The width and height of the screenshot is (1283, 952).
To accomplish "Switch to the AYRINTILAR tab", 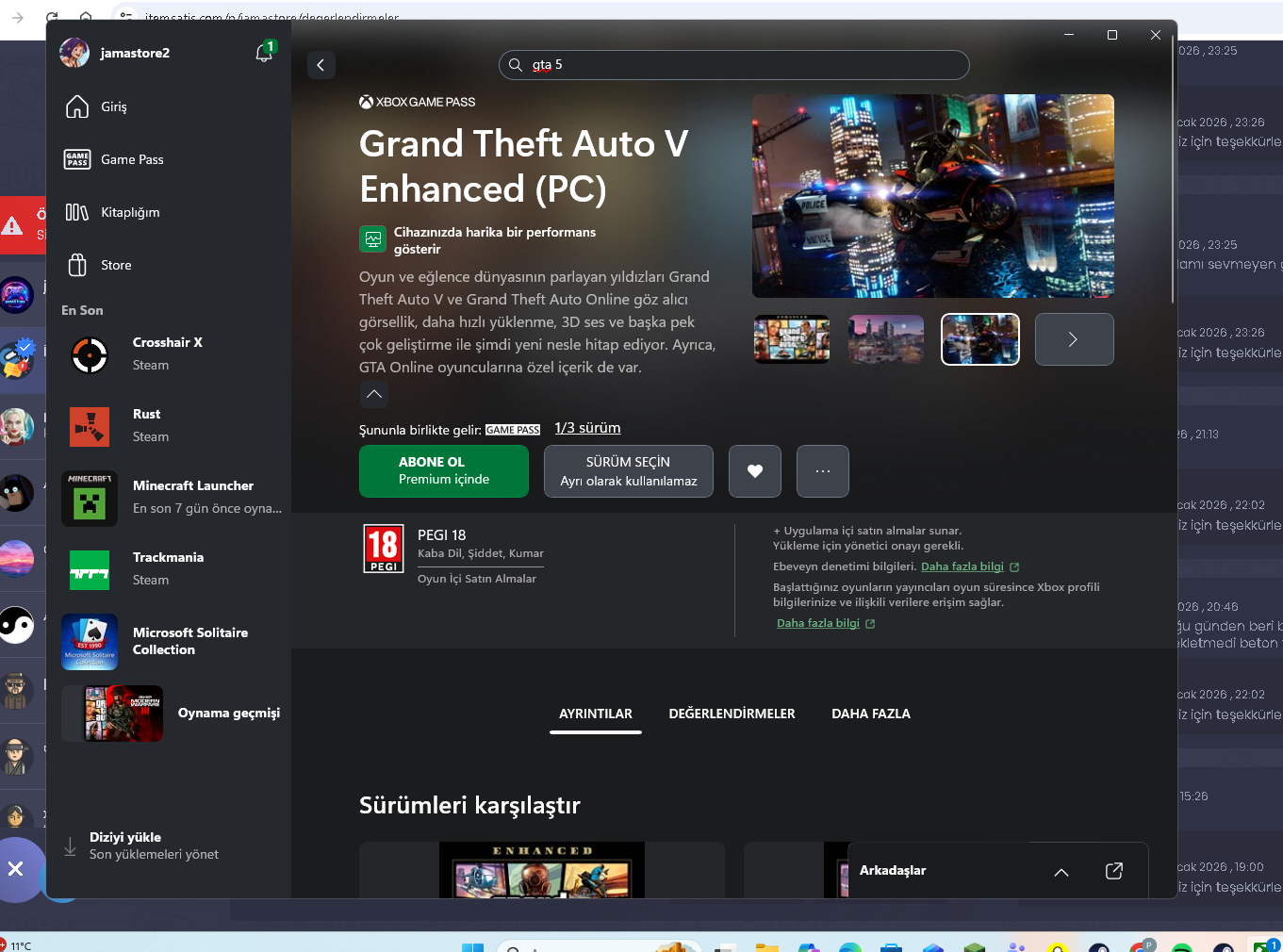I will (596, 714).
